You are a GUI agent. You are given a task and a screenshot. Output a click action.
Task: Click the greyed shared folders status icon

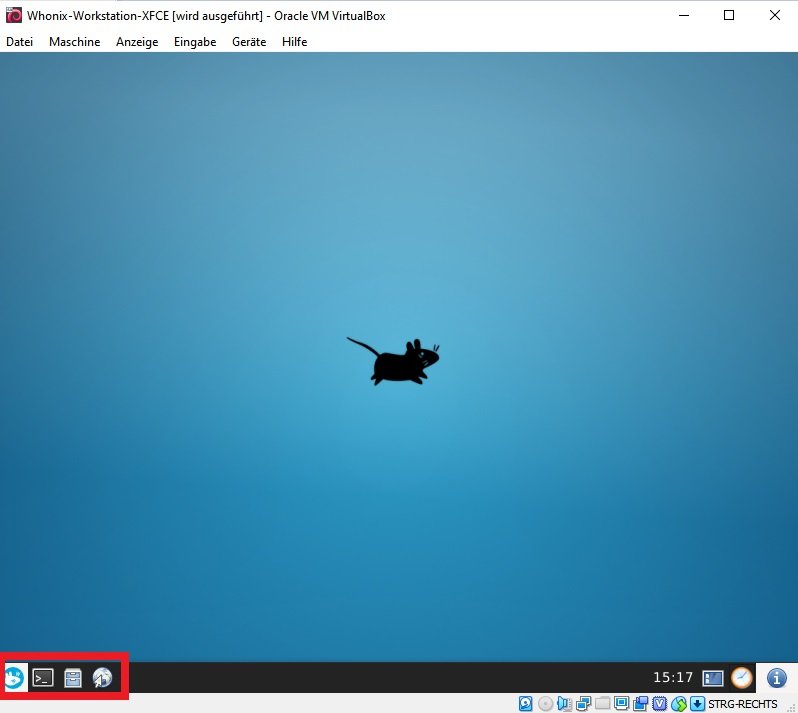click(603, 704)
